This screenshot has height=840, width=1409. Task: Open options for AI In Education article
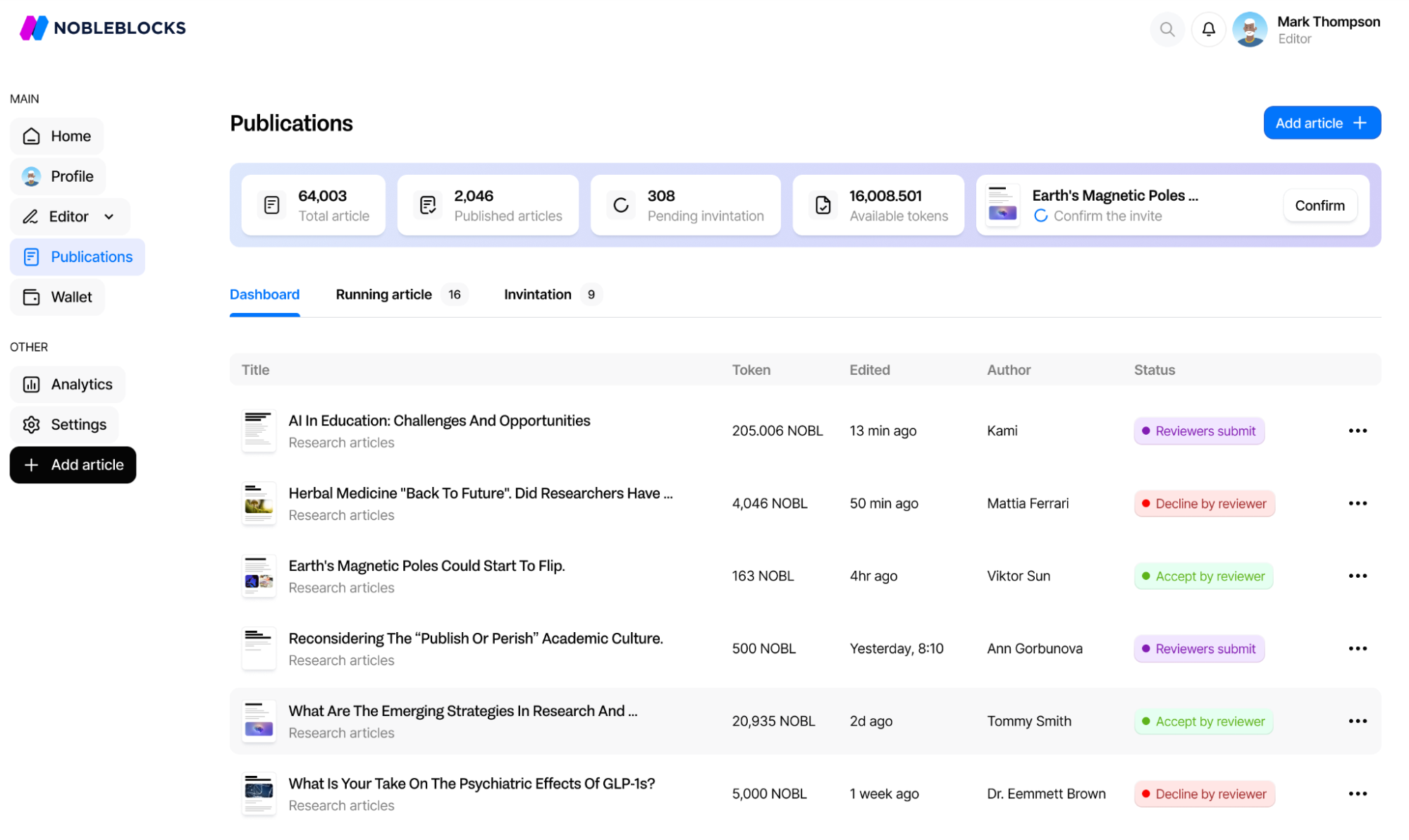[x=1358, y=431]
